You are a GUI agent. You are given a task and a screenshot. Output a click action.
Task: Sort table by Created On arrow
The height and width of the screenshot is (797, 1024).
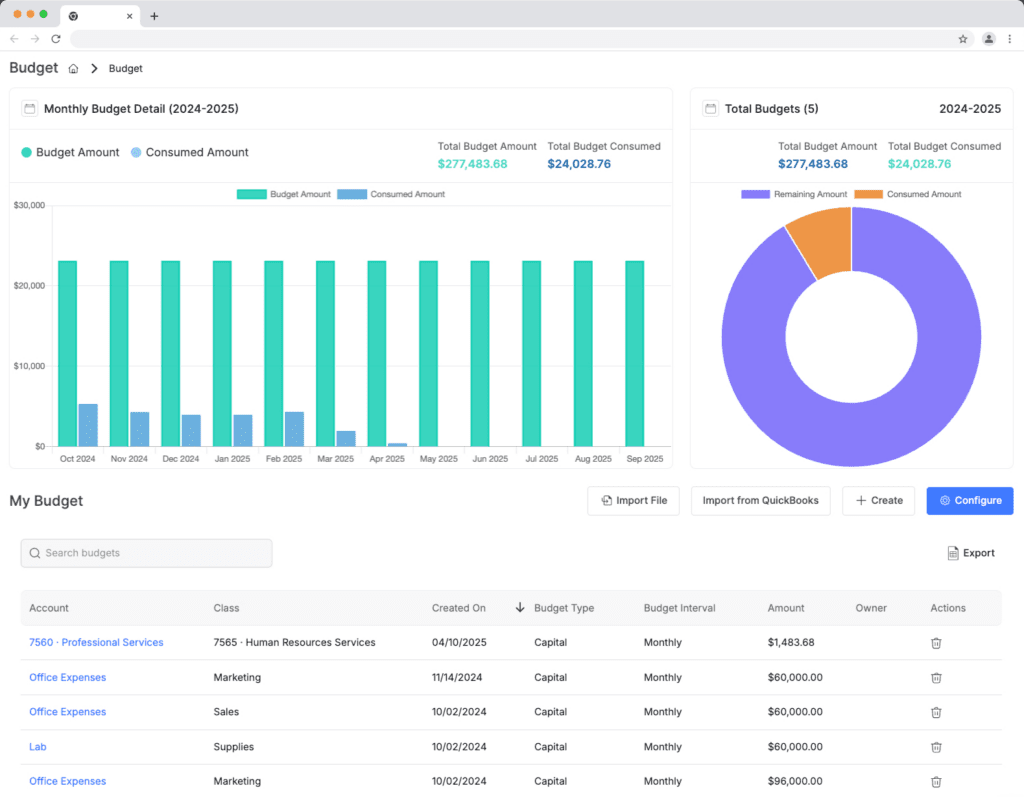(519, 608)
